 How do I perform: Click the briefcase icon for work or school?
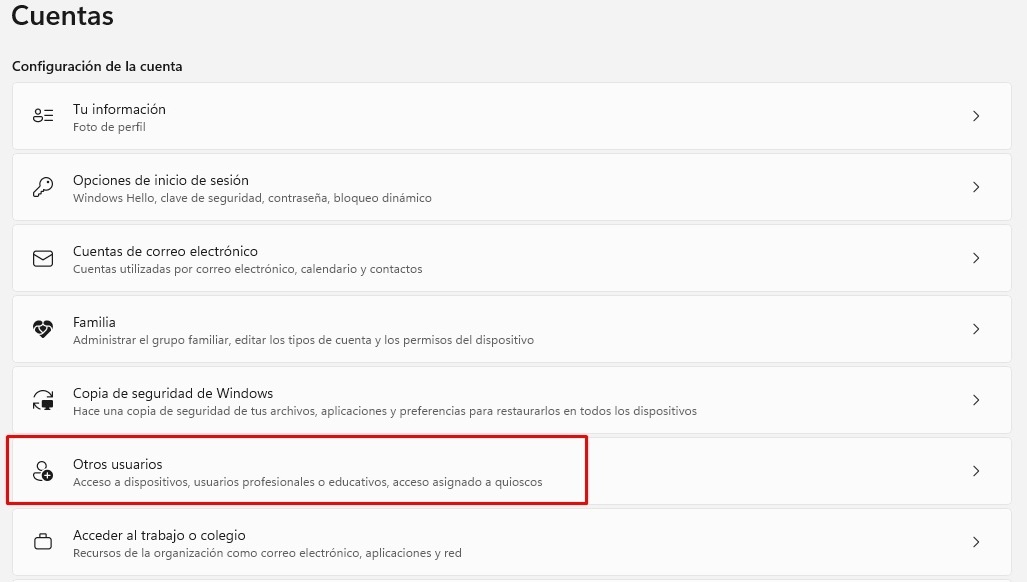(x=43, y=542)
